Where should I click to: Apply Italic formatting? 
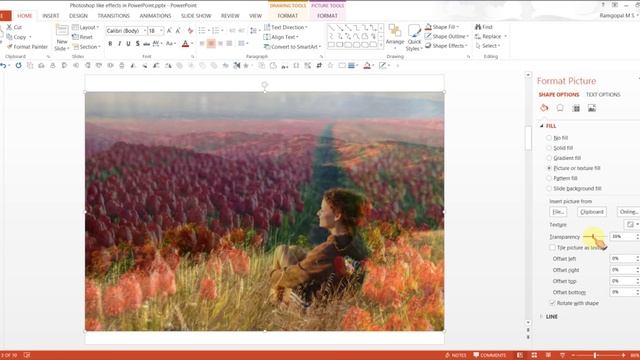coord(119,44)
